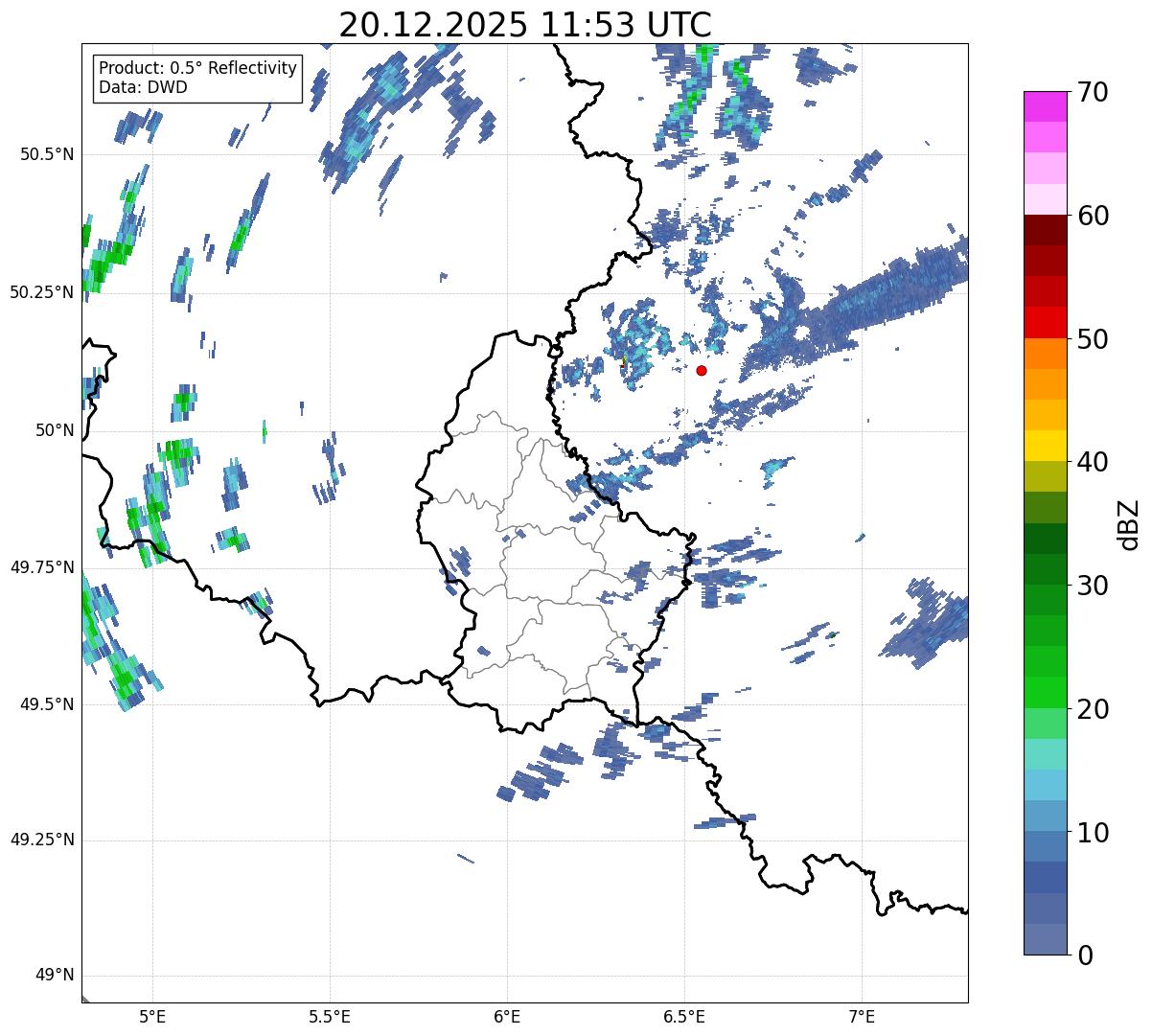Pick the bottom gray-blue segment just above 0
Screen dimensions: 1152x1036
click(1045, 939)
